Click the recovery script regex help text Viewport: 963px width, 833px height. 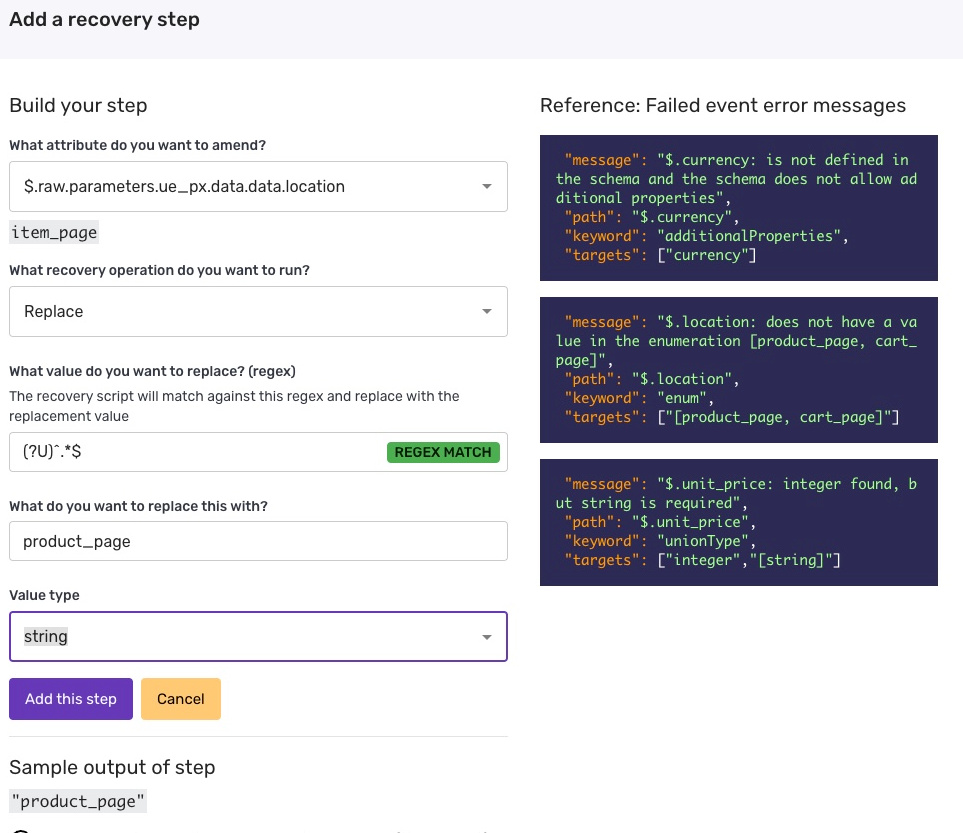234,406
